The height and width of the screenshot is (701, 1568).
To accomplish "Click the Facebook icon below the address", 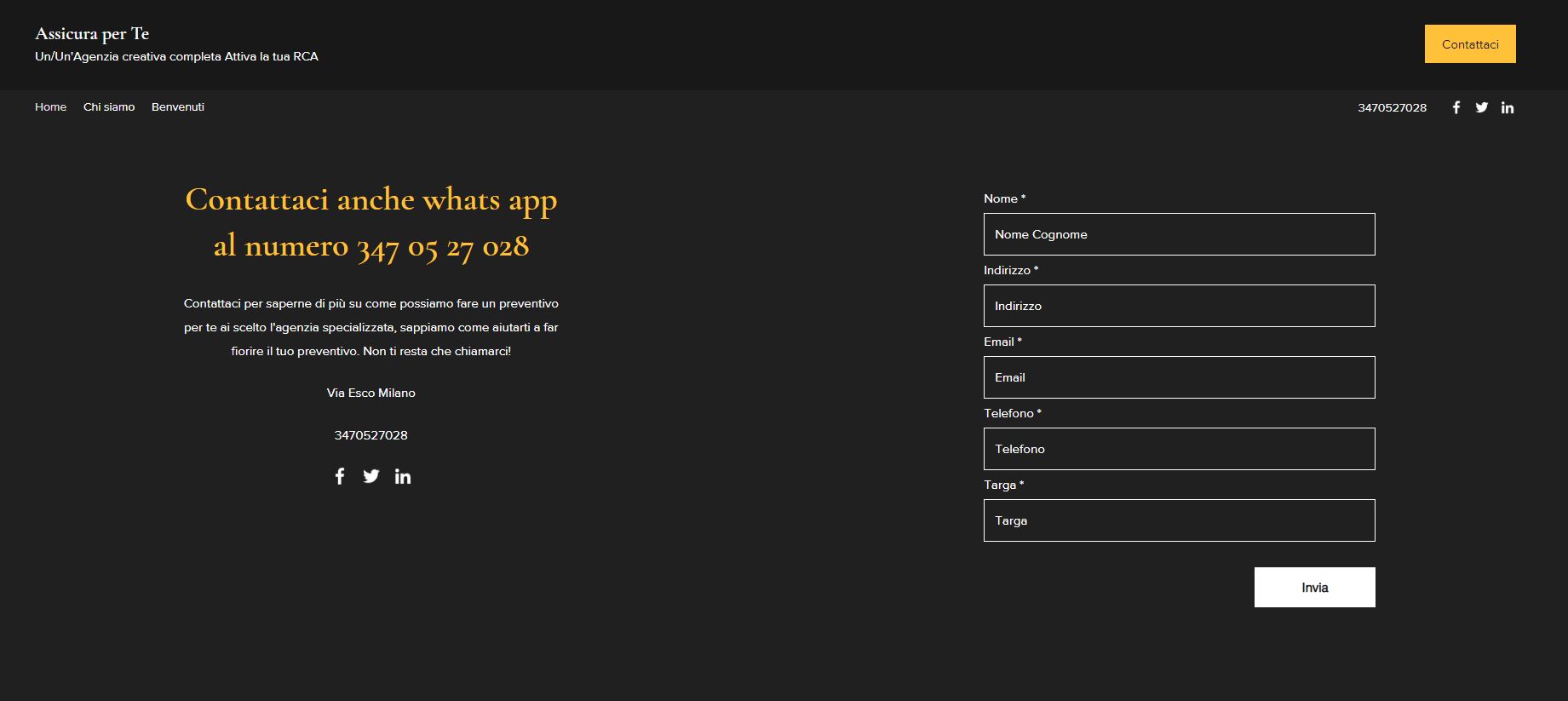I will [340, 476].
